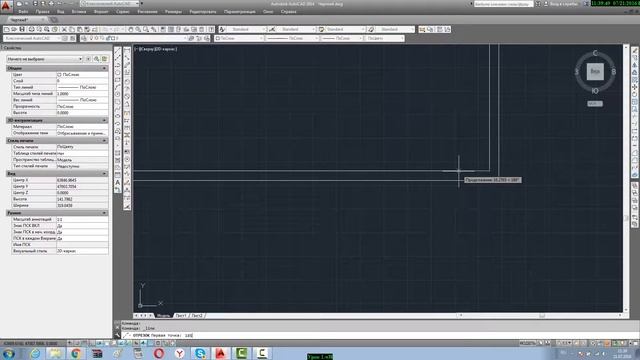Select the Line tool in Draw toolbar
Image resolution: width=640 pixels, height=360 pixels.
pyautogui.click(x=118, y=51)
